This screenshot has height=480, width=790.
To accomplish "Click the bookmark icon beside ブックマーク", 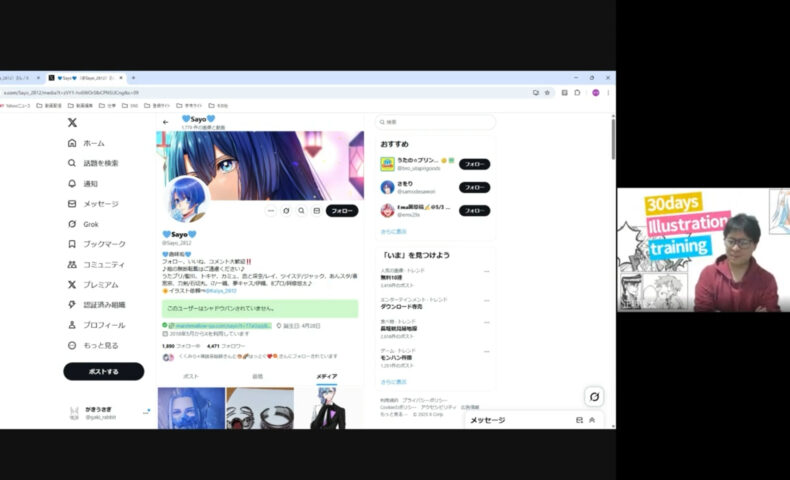I will [72, 244].
